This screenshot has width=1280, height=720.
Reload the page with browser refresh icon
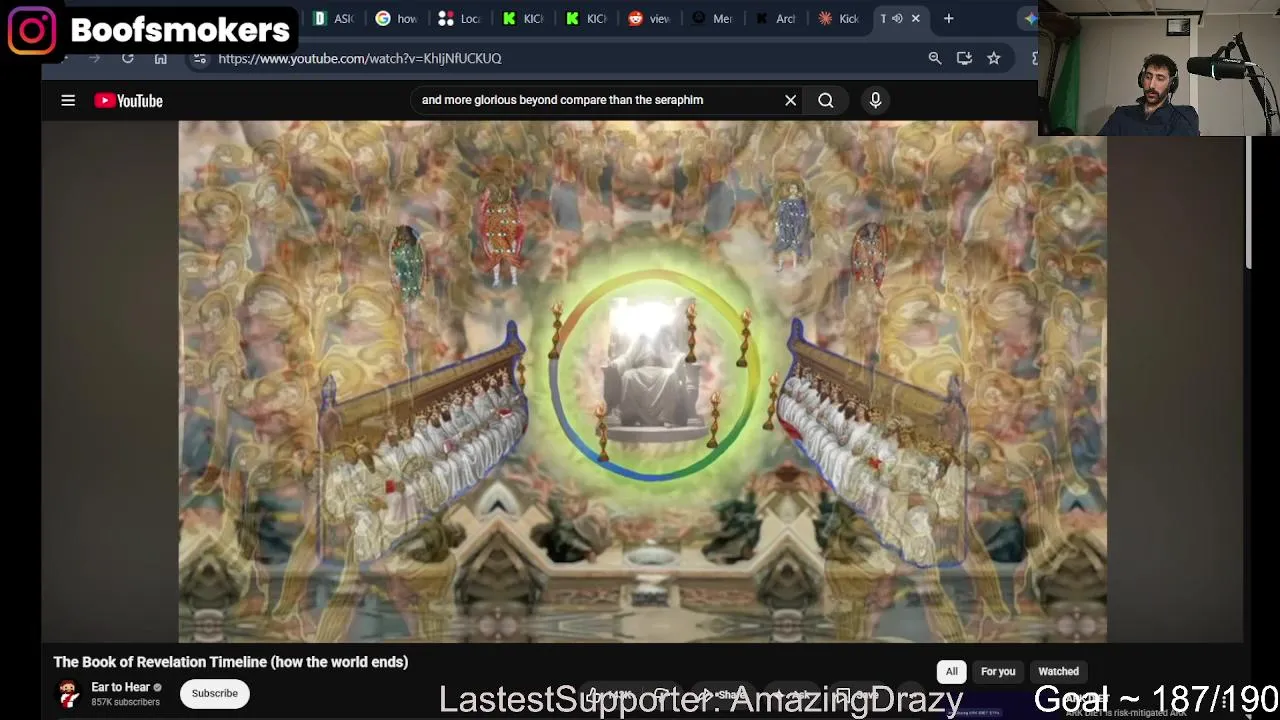[x=128, y=58]
